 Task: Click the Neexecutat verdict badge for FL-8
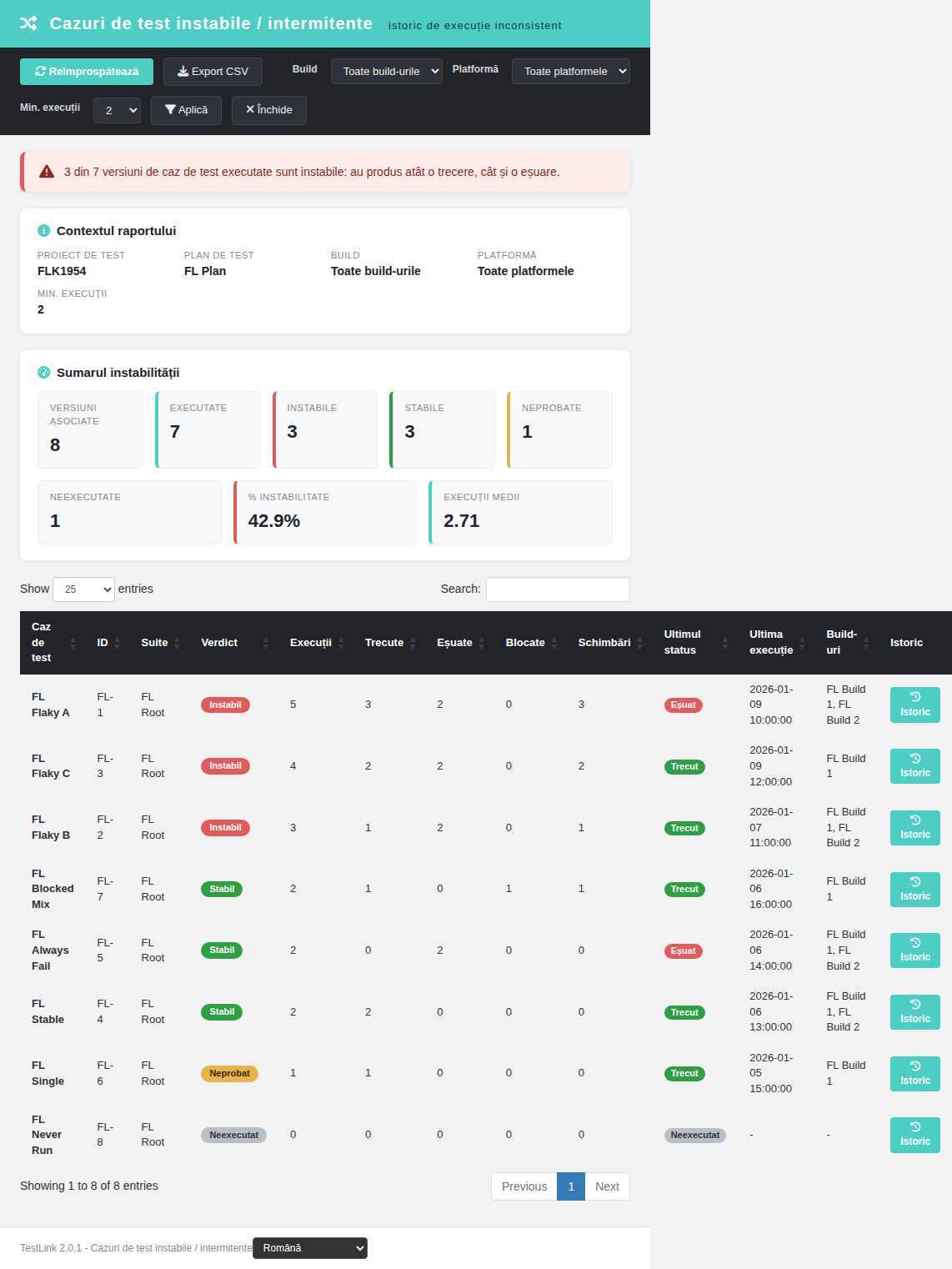(233, 1135)
